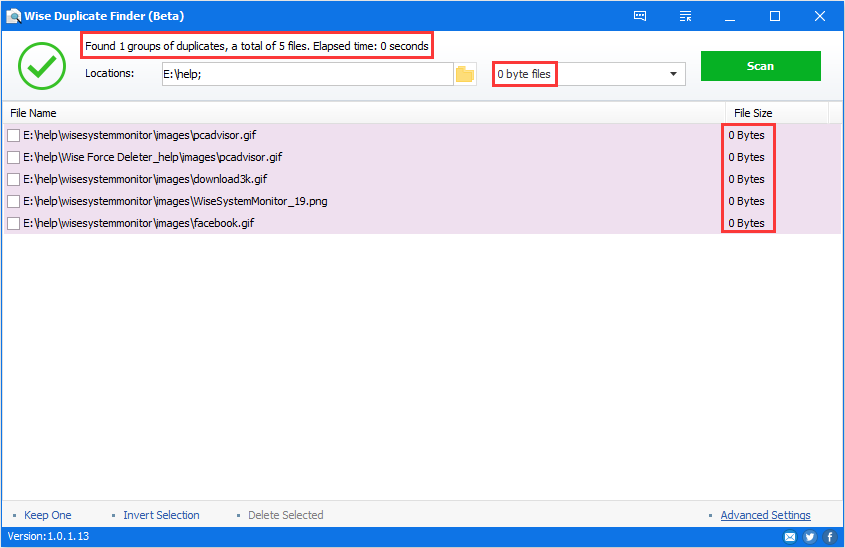Open Advanced Settings link

tap(765, 515)
